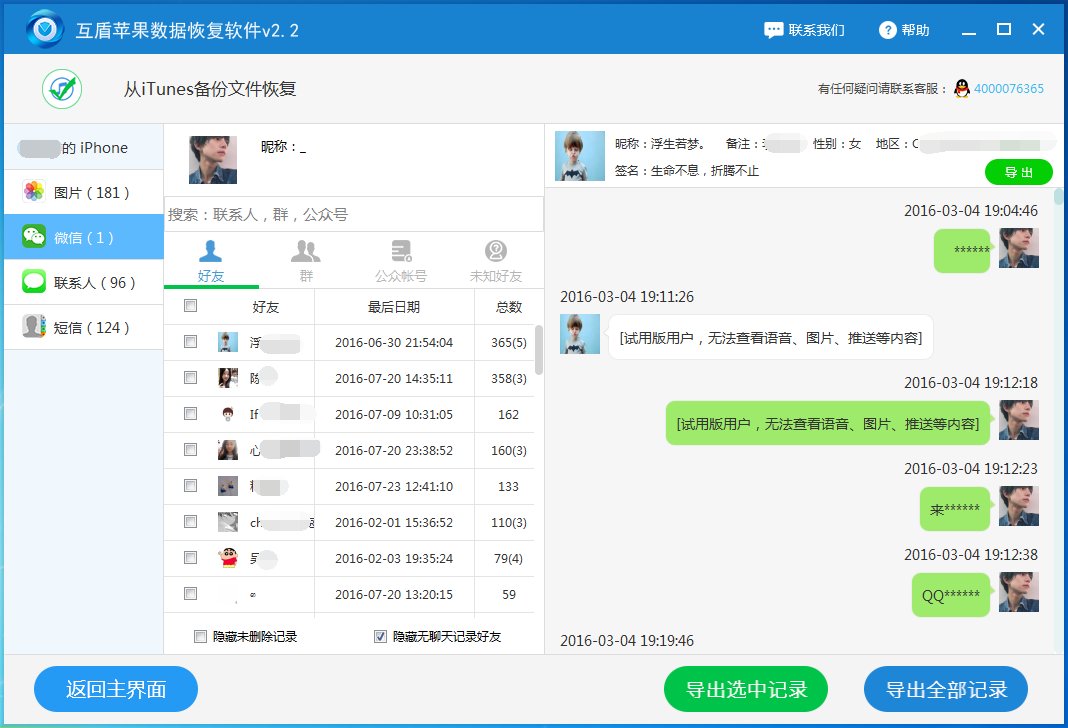Toggle the select-all checkbox in 好友 header
Screen dimensions: 1068x728
point(191,306)
